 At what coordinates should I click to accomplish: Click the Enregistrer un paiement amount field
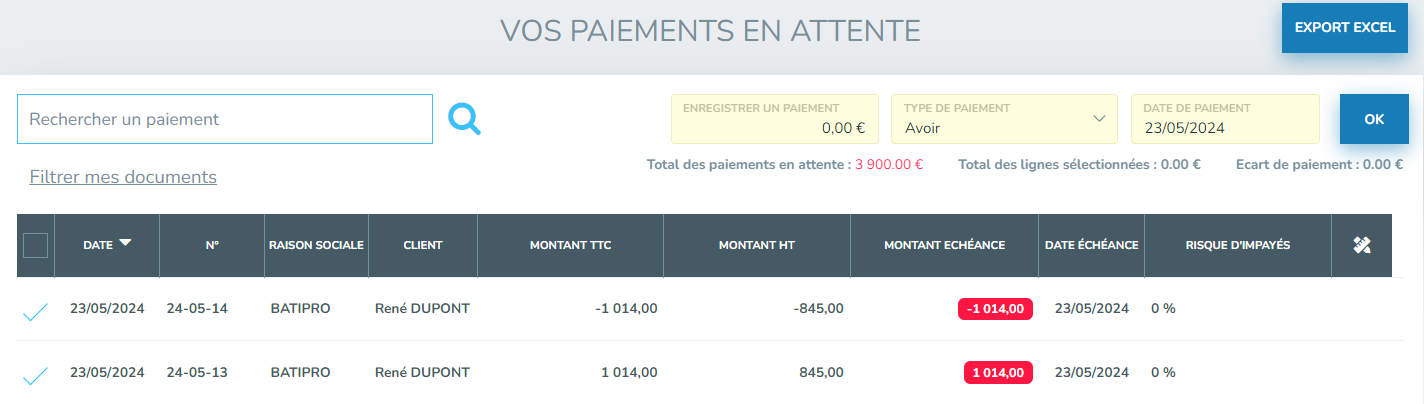tap(775, 119)
